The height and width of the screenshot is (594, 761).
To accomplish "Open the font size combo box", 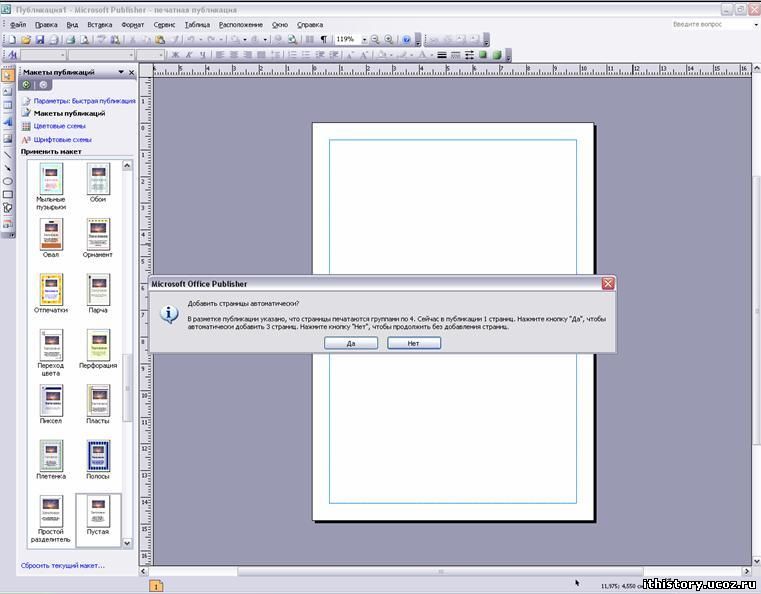I will click(150, 55).
